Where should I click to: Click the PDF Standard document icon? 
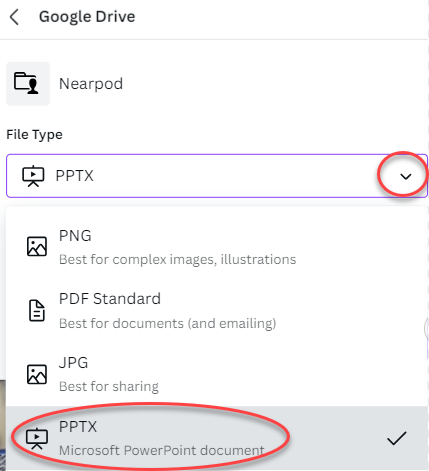[37, 310]
